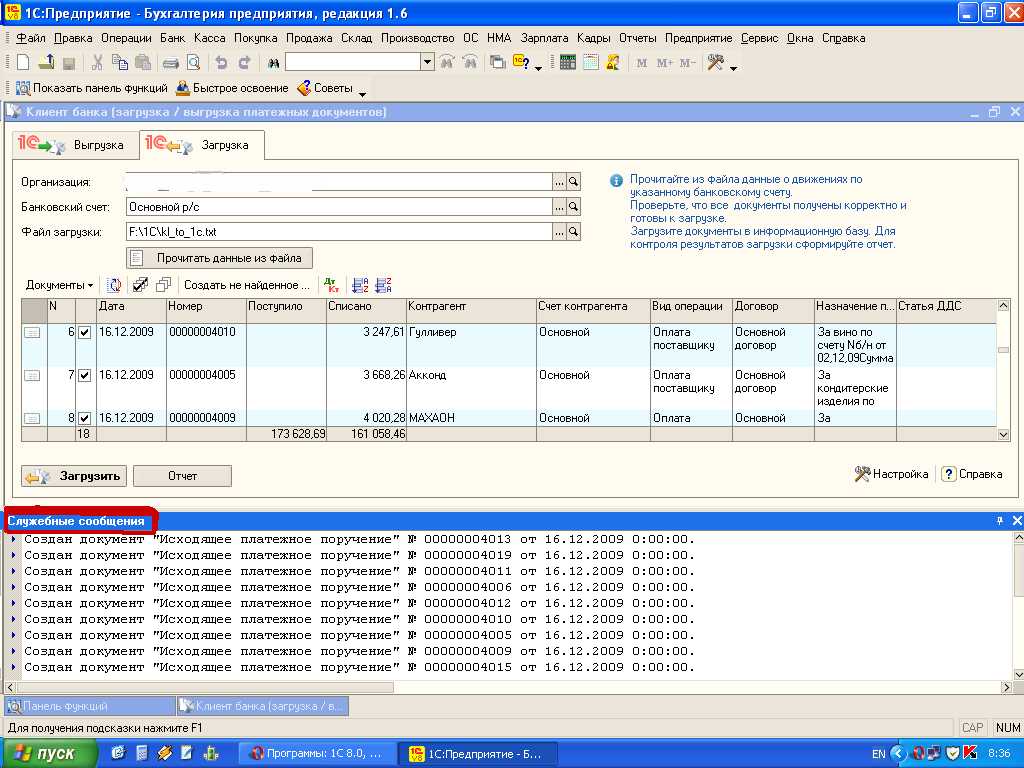Viewport: 1024px width, 768px height.
Task: Click the Прочитать данные из файла button
Action: [x=219, y=257]
